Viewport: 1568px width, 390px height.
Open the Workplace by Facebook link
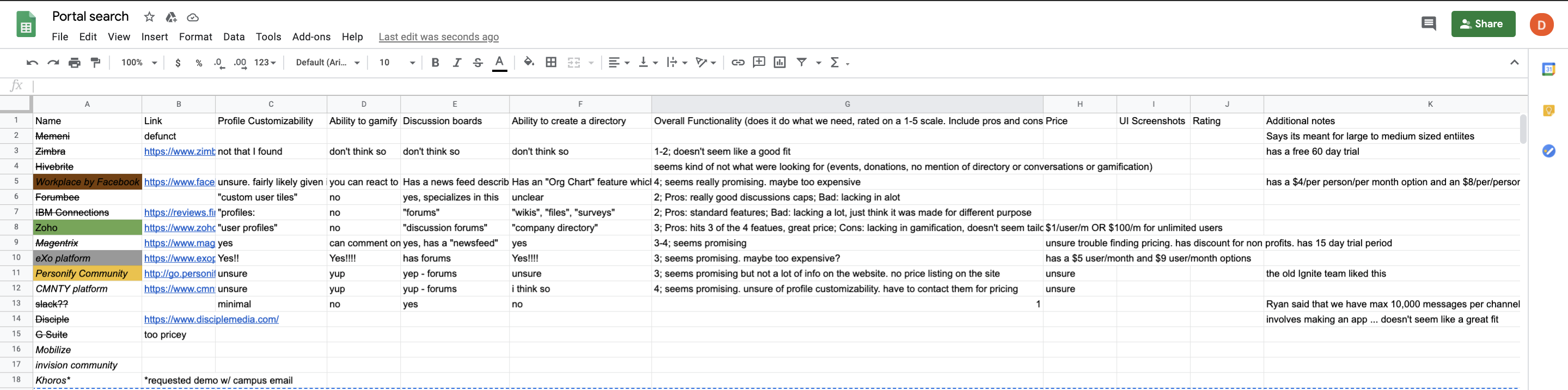pyautogui.click(x=179, y=182)
